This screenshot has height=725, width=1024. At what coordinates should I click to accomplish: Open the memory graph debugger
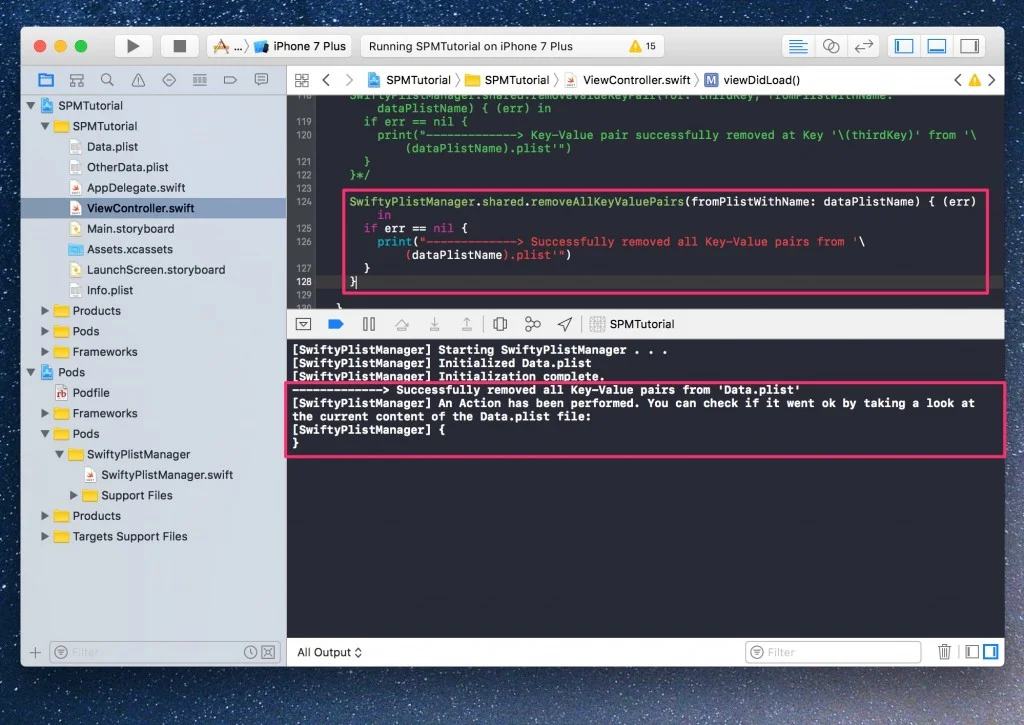[533, 325]
